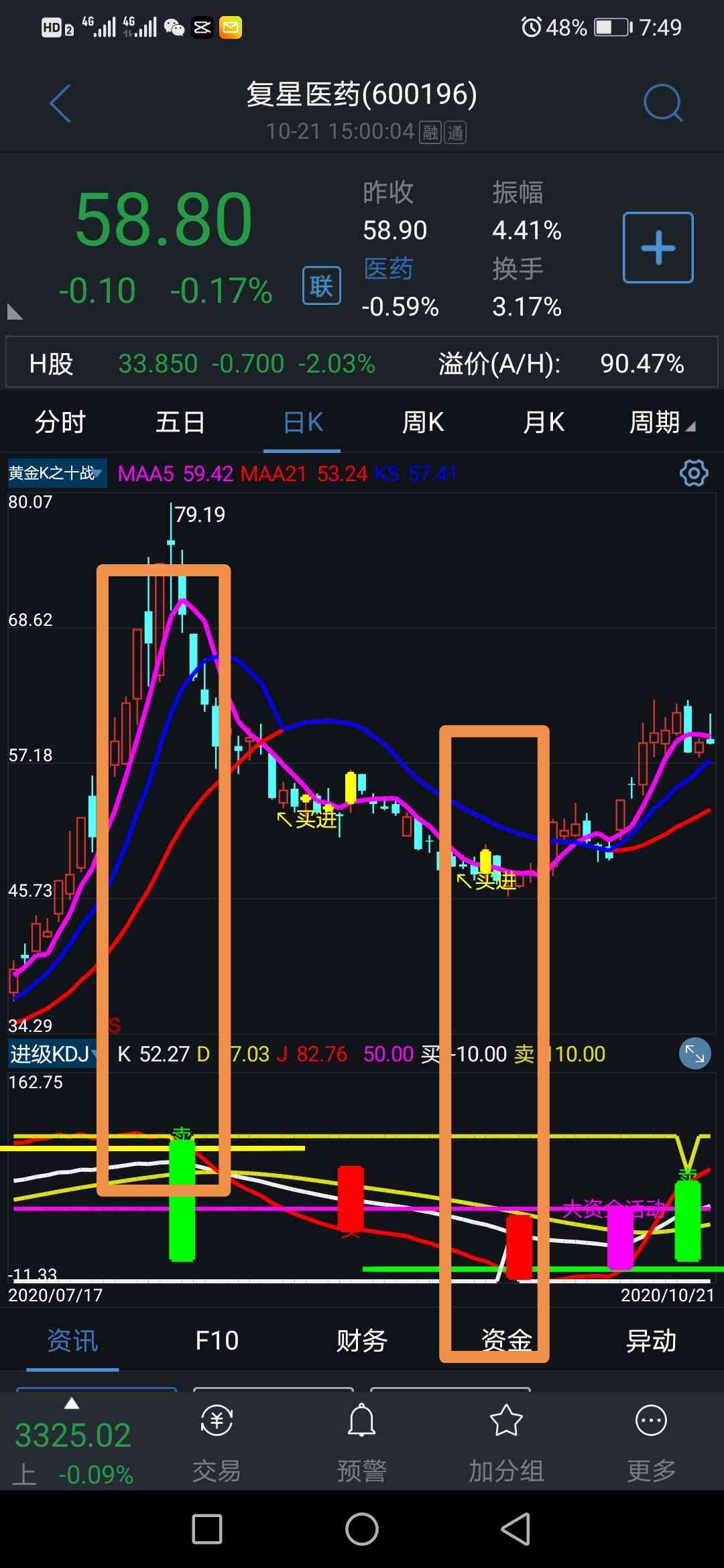Add stock to watchlist with plus button

(x=658, y=248)
